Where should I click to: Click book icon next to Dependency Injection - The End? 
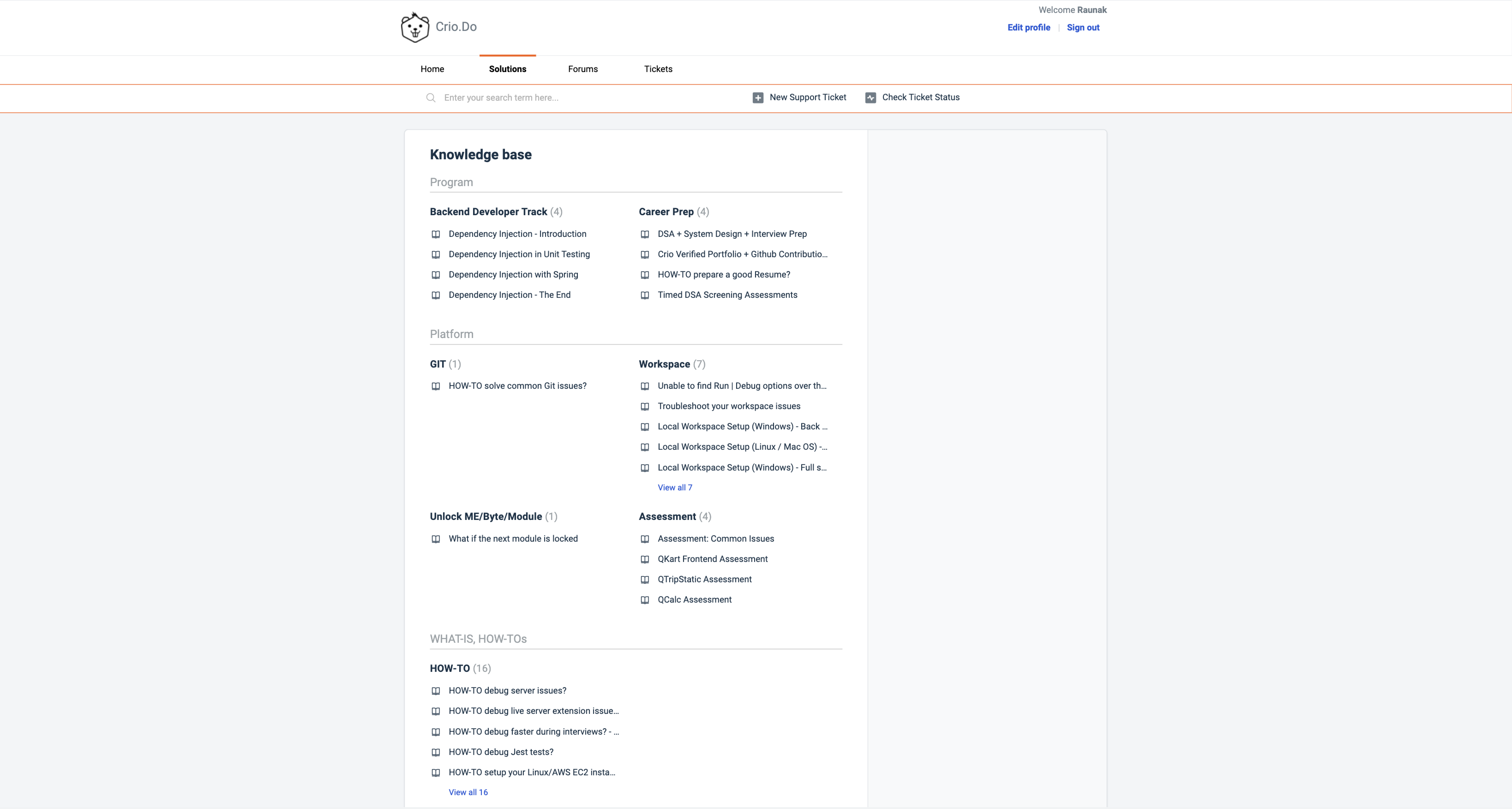(435, 295)
